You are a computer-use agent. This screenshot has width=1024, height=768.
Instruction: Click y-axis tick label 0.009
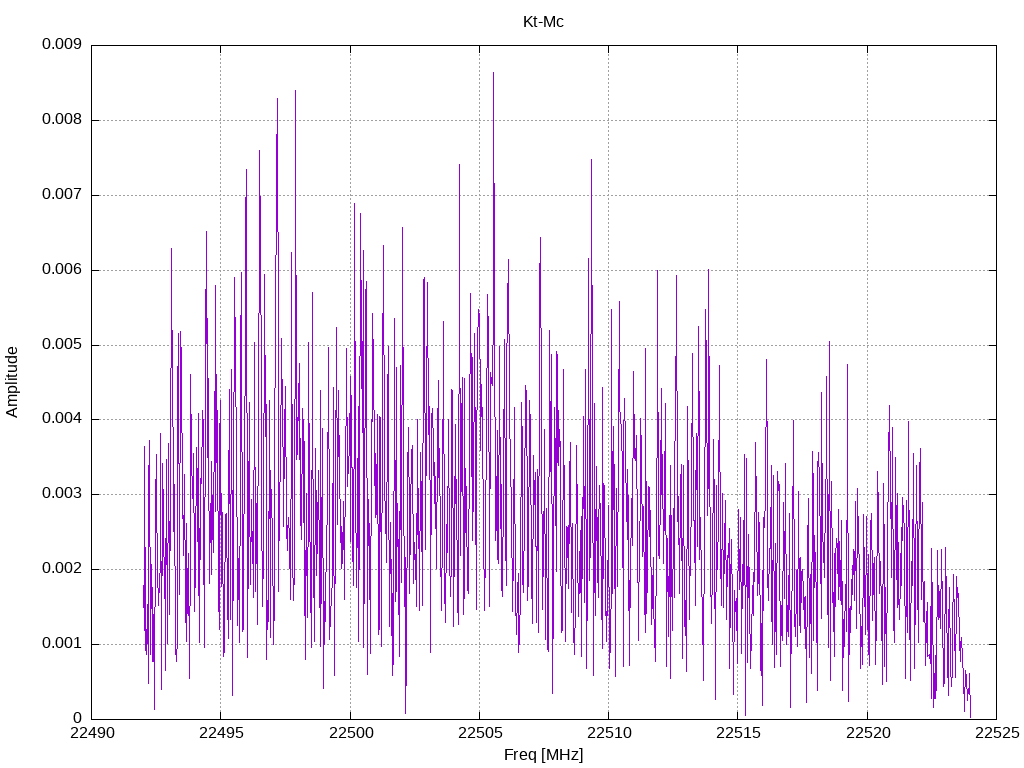point(62,44)
